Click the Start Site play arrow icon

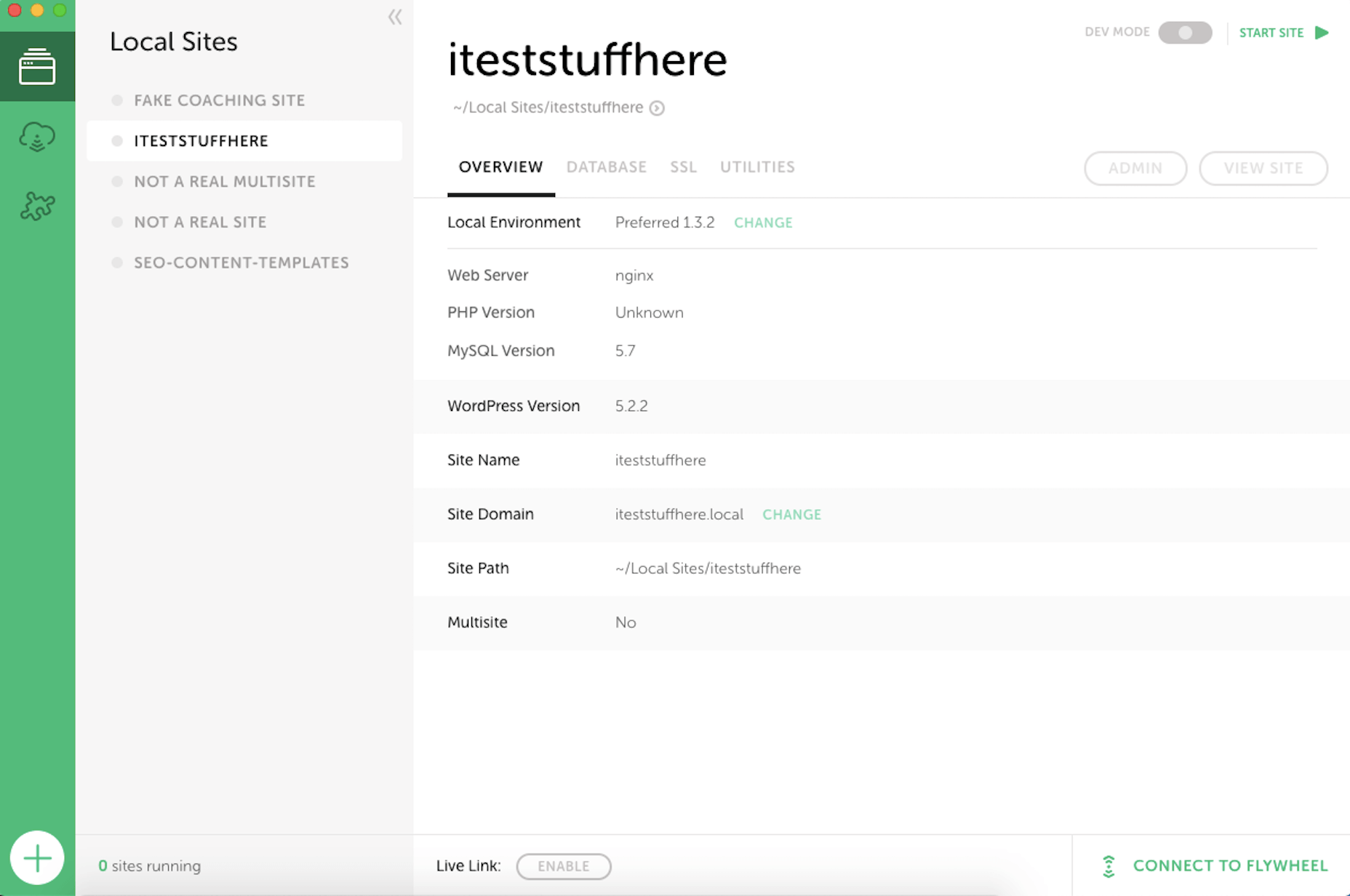(x=1322, y=33)
